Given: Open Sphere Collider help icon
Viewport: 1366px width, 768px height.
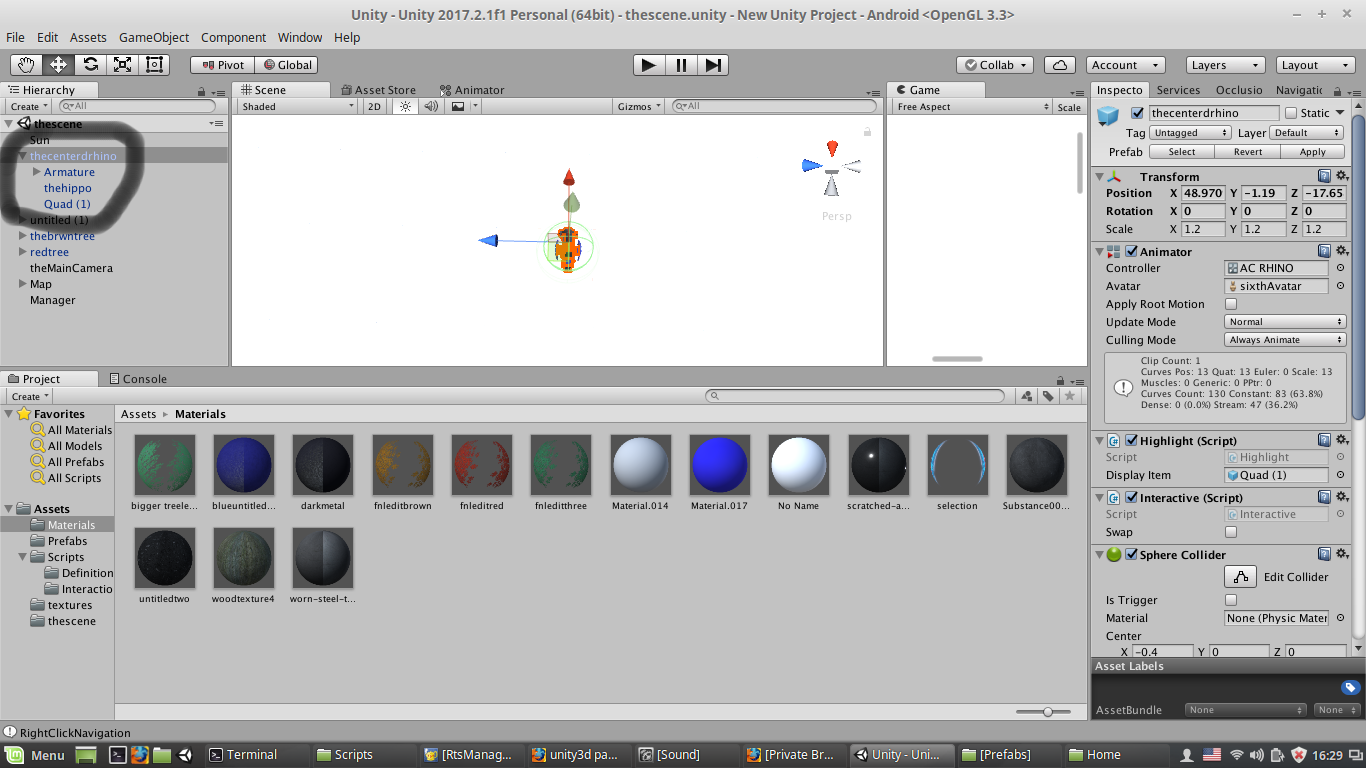Looking at the screenshot, I should pos(1324,554).
